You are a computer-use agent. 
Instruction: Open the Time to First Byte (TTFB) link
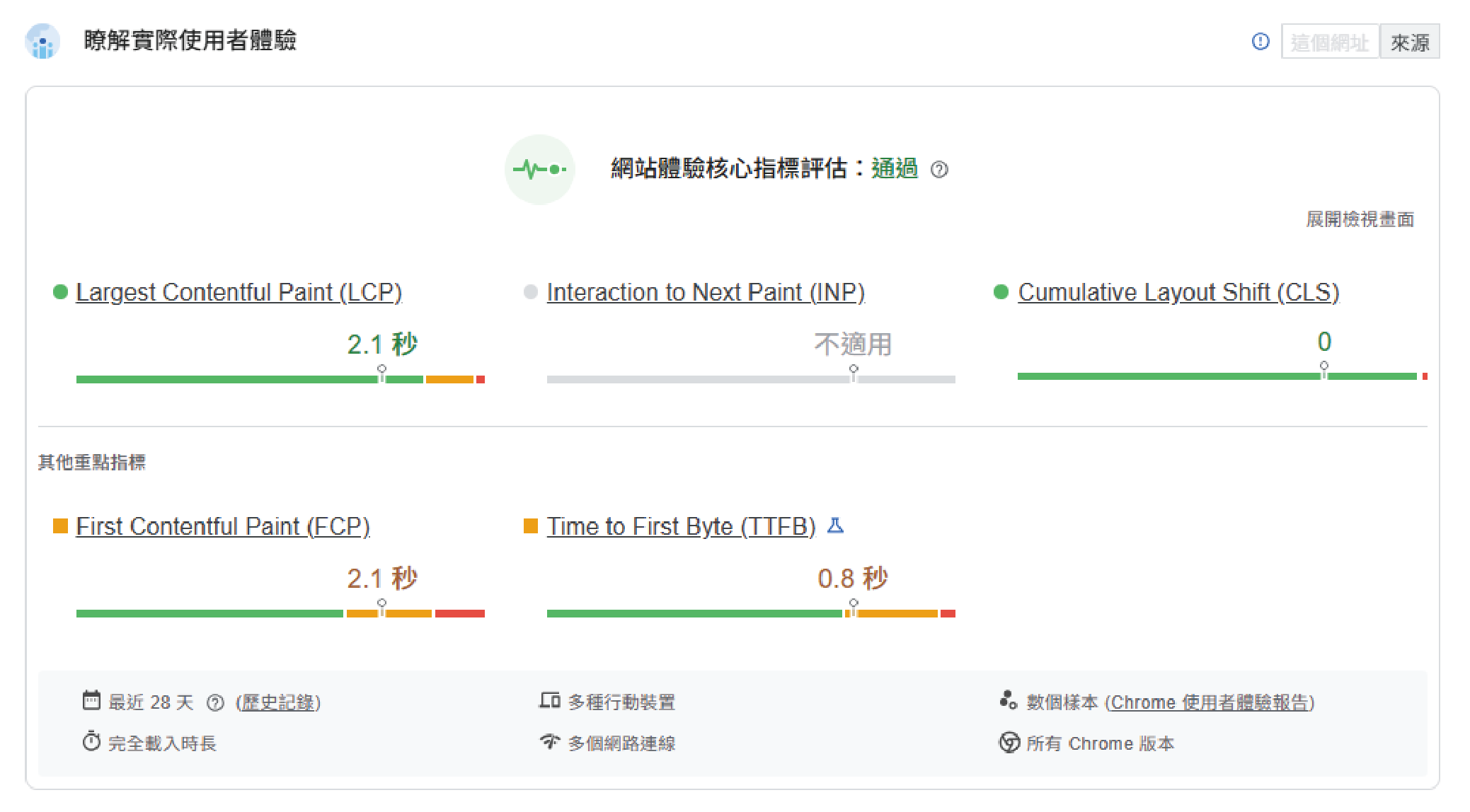pyautogui.click(x=681, y=526)
